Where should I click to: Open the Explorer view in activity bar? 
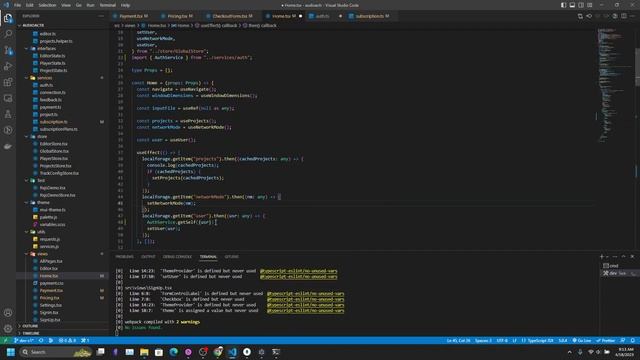coord(8,18)
